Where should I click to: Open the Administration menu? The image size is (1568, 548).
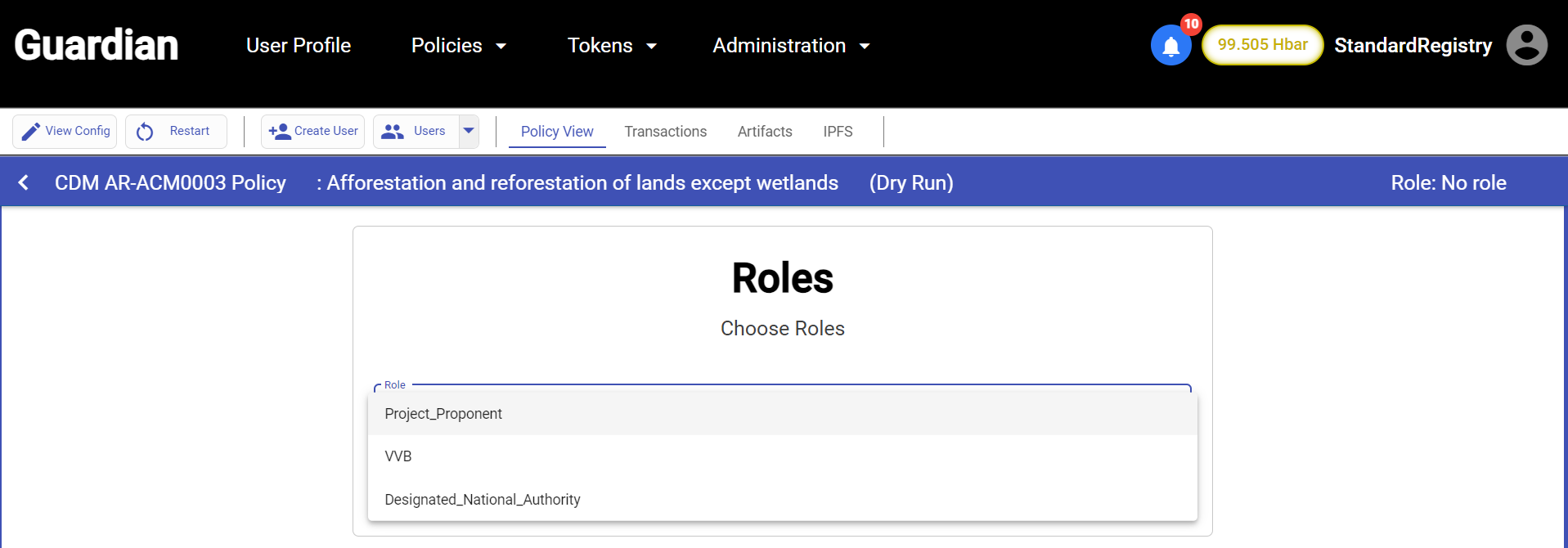pos(790,46)
